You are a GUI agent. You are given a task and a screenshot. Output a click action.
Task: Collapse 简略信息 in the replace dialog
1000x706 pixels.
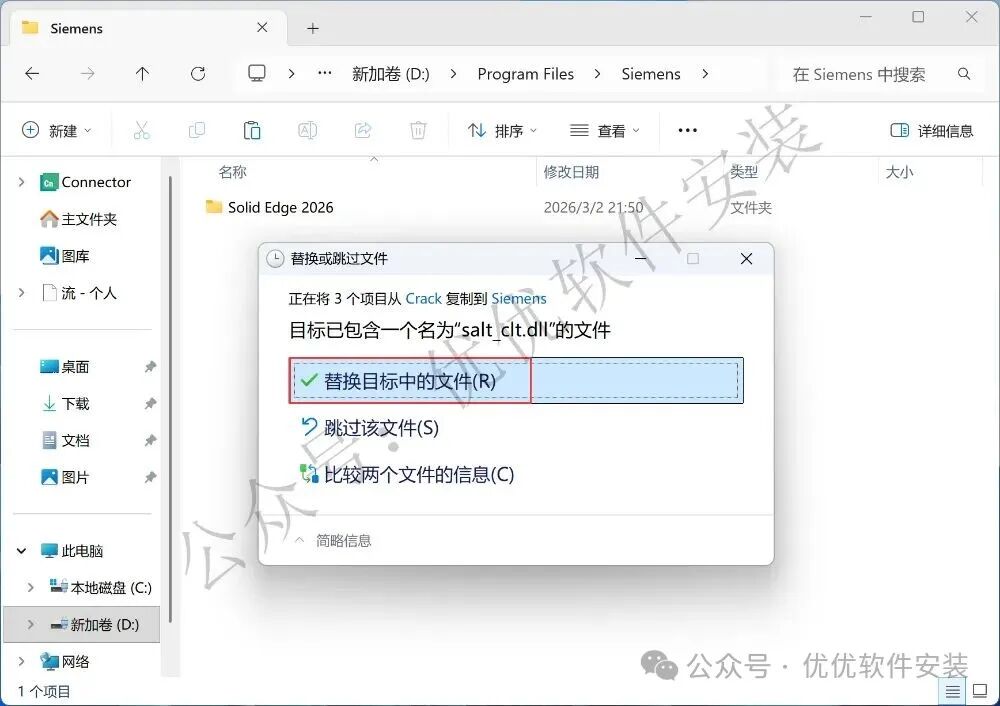(333, 541)
